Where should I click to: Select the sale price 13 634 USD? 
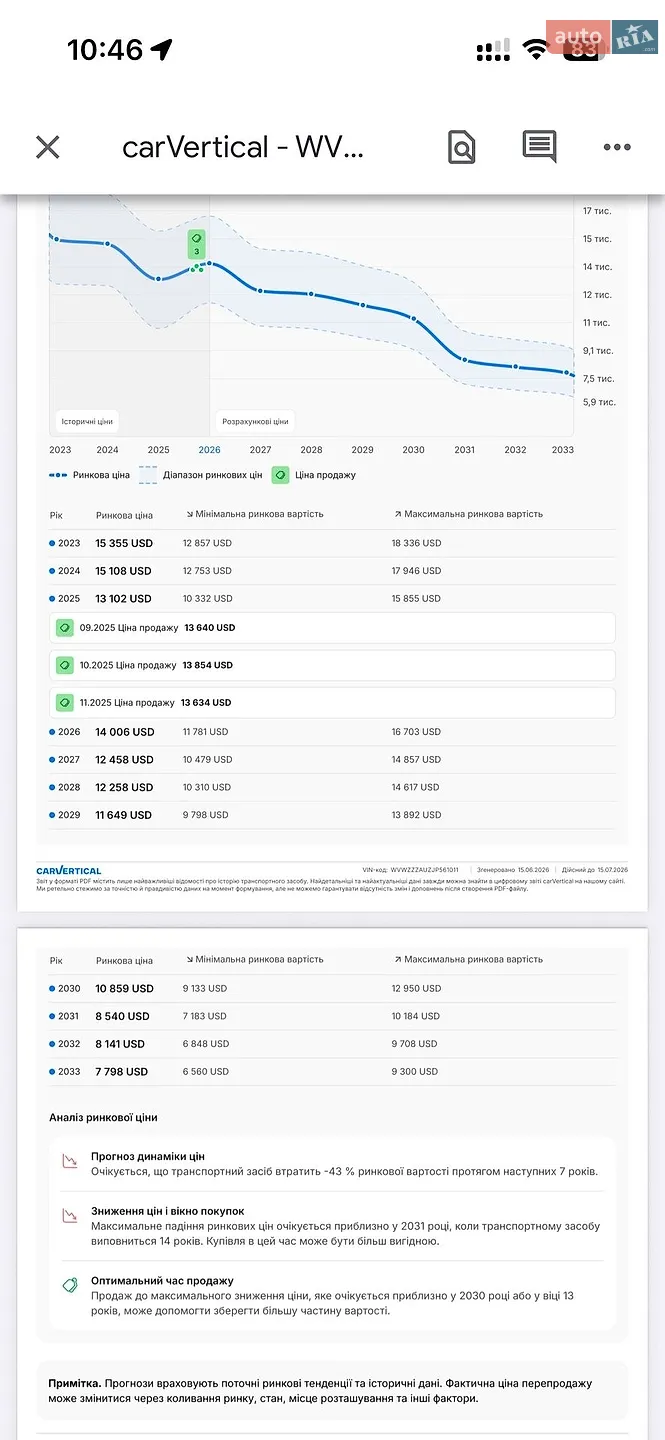(206, 702)
